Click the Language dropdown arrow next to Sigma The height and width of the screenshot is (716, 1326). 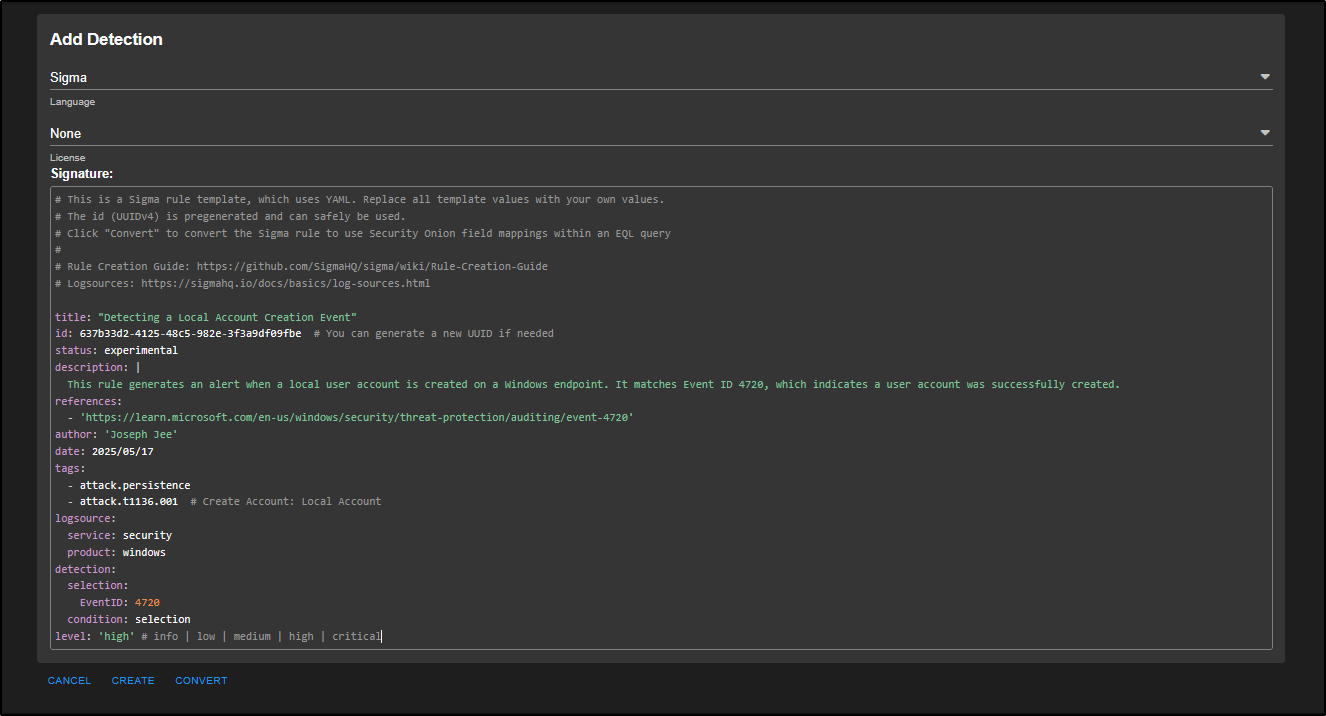click(x=1264, y=77)
